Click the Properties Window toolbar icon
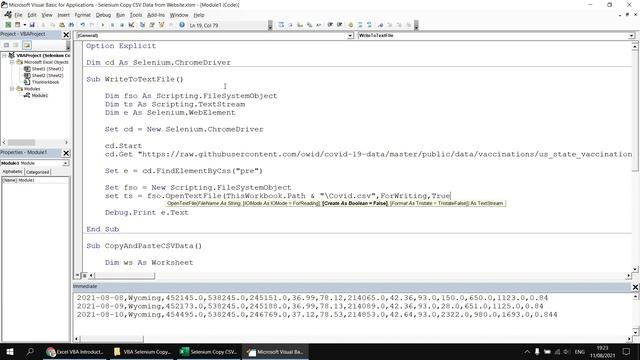 point(152,25)
